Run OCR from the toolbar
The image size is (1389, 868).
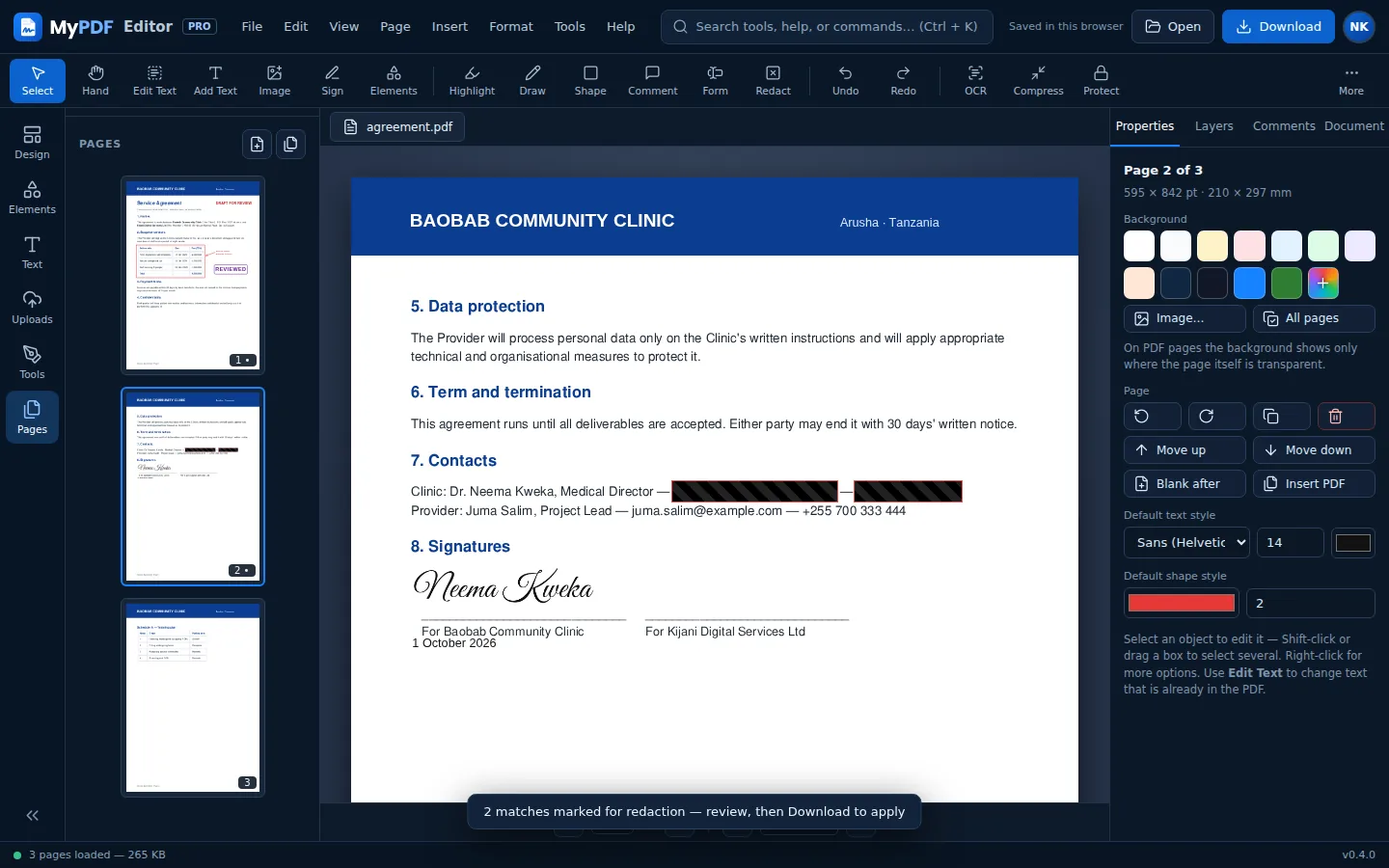[976, 80]
